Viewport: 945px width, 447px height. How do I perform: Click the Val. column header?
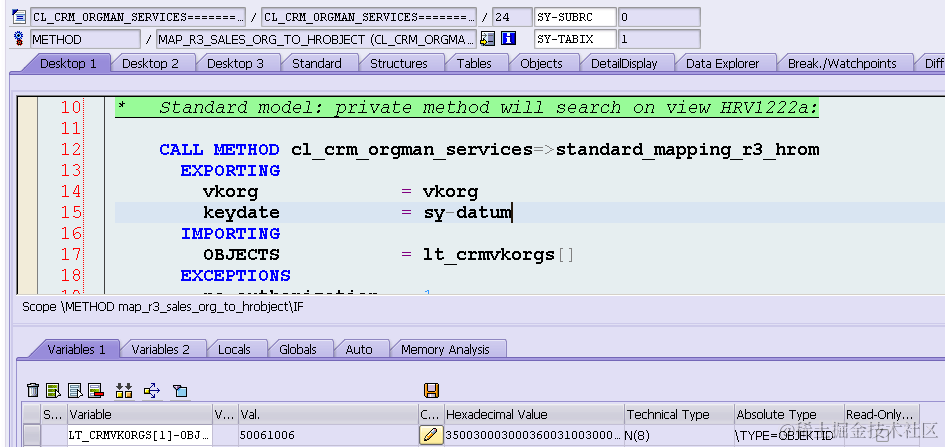coord(328,414)
